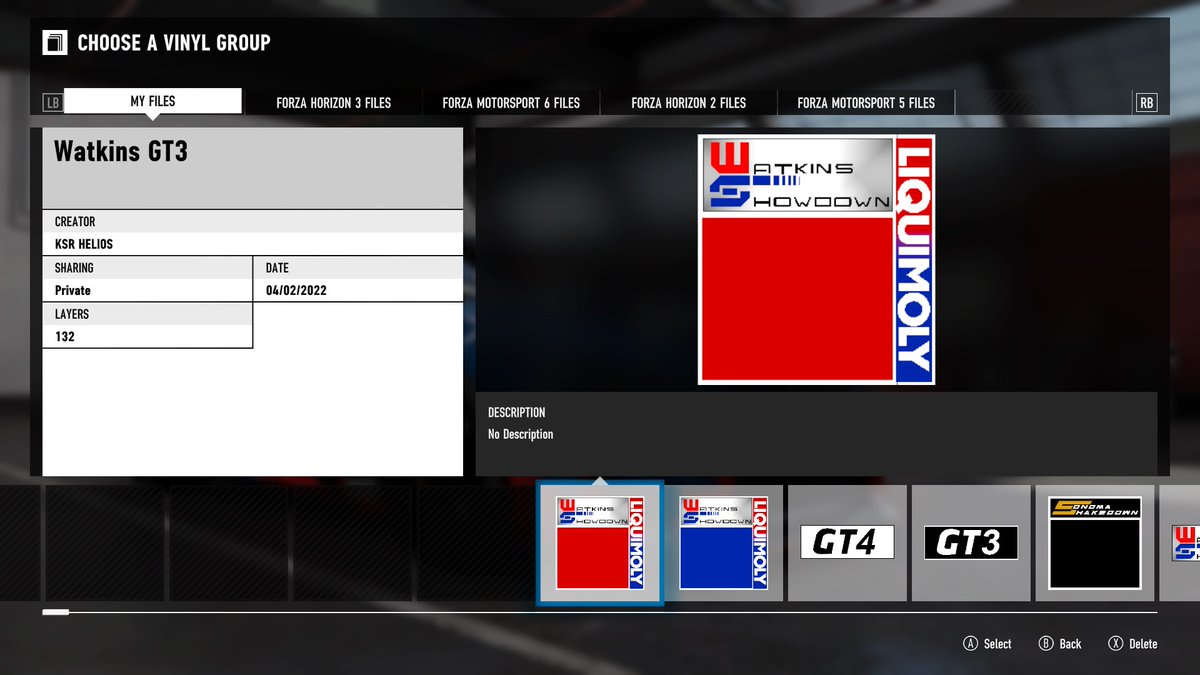The width and height of the screenshot is (1200, 675).
Task: Click the 04/02/2022 date value
Action: 296,291
